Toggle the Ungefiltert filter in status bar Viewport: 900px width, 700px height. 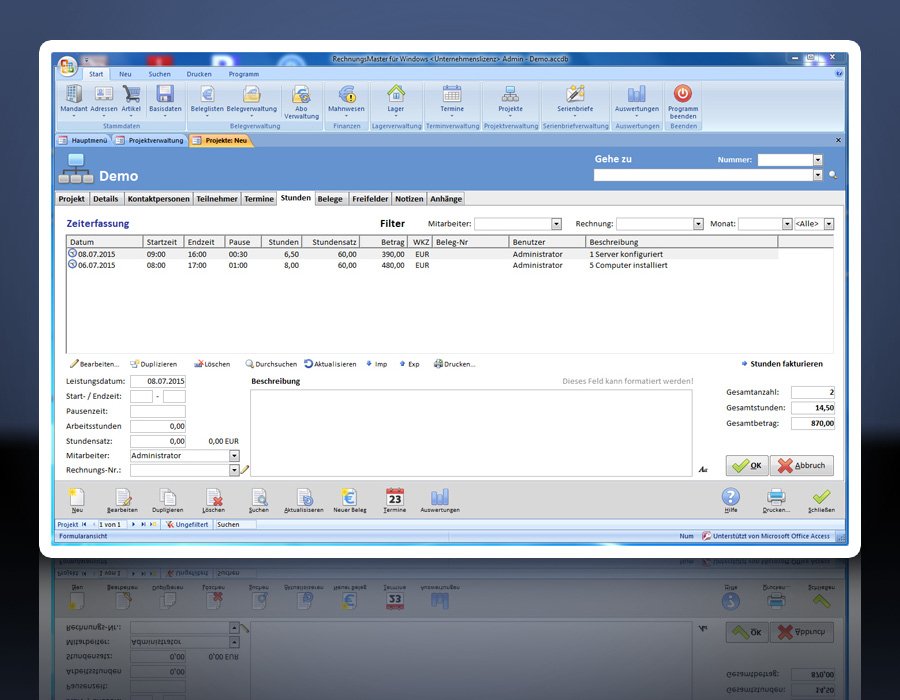click(x=187, y=524)
